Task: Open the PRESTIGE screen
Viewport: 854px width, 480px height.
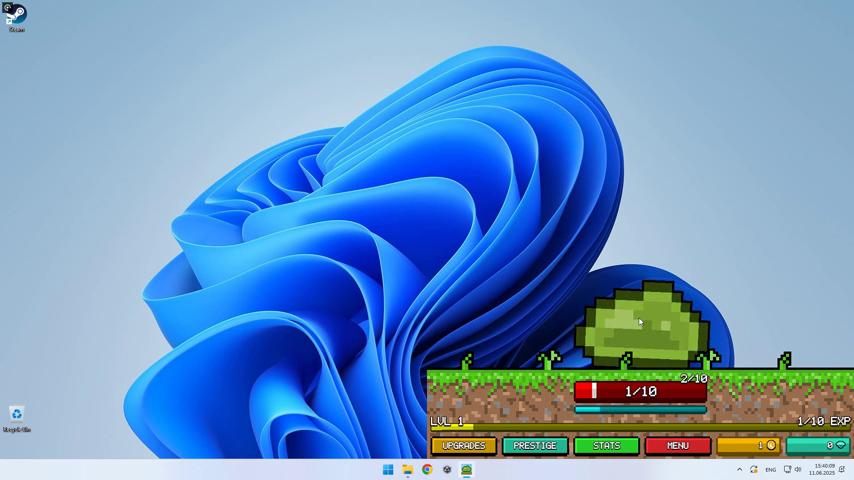Action: [535, 445]
